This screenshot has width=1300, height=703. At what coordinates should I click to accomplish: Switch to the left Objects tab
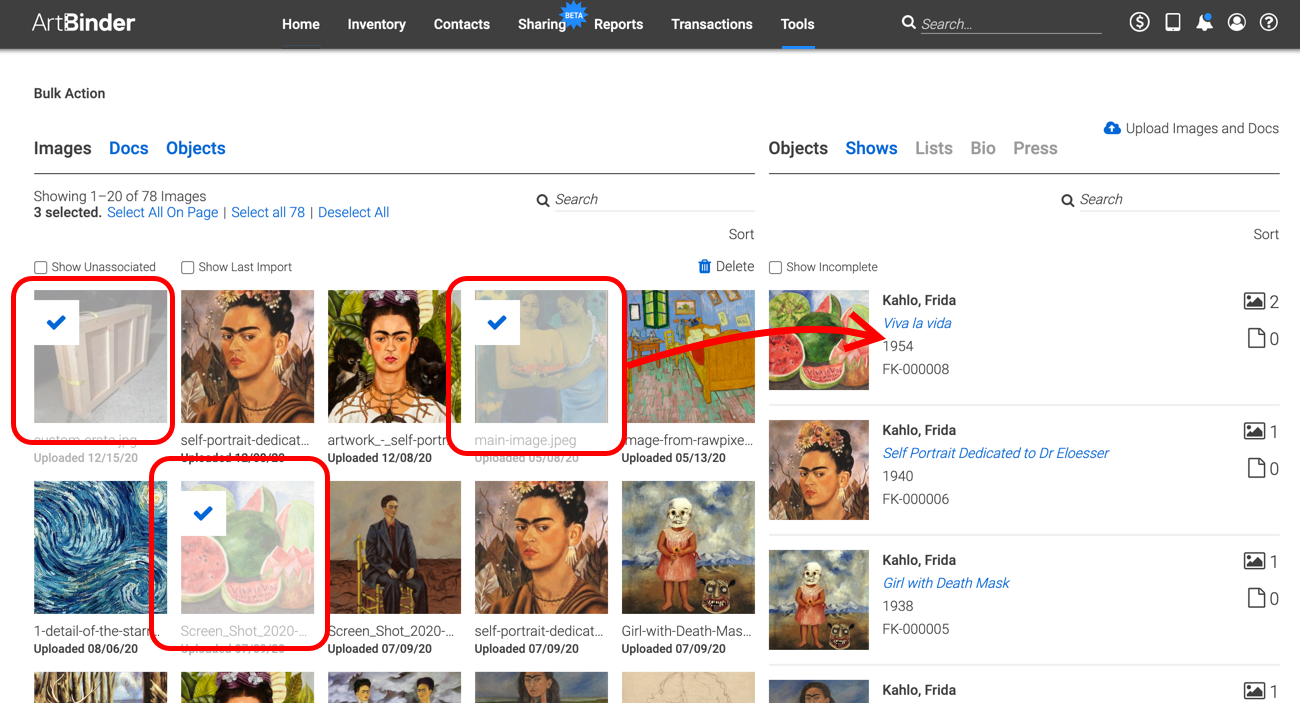point(196,148)
